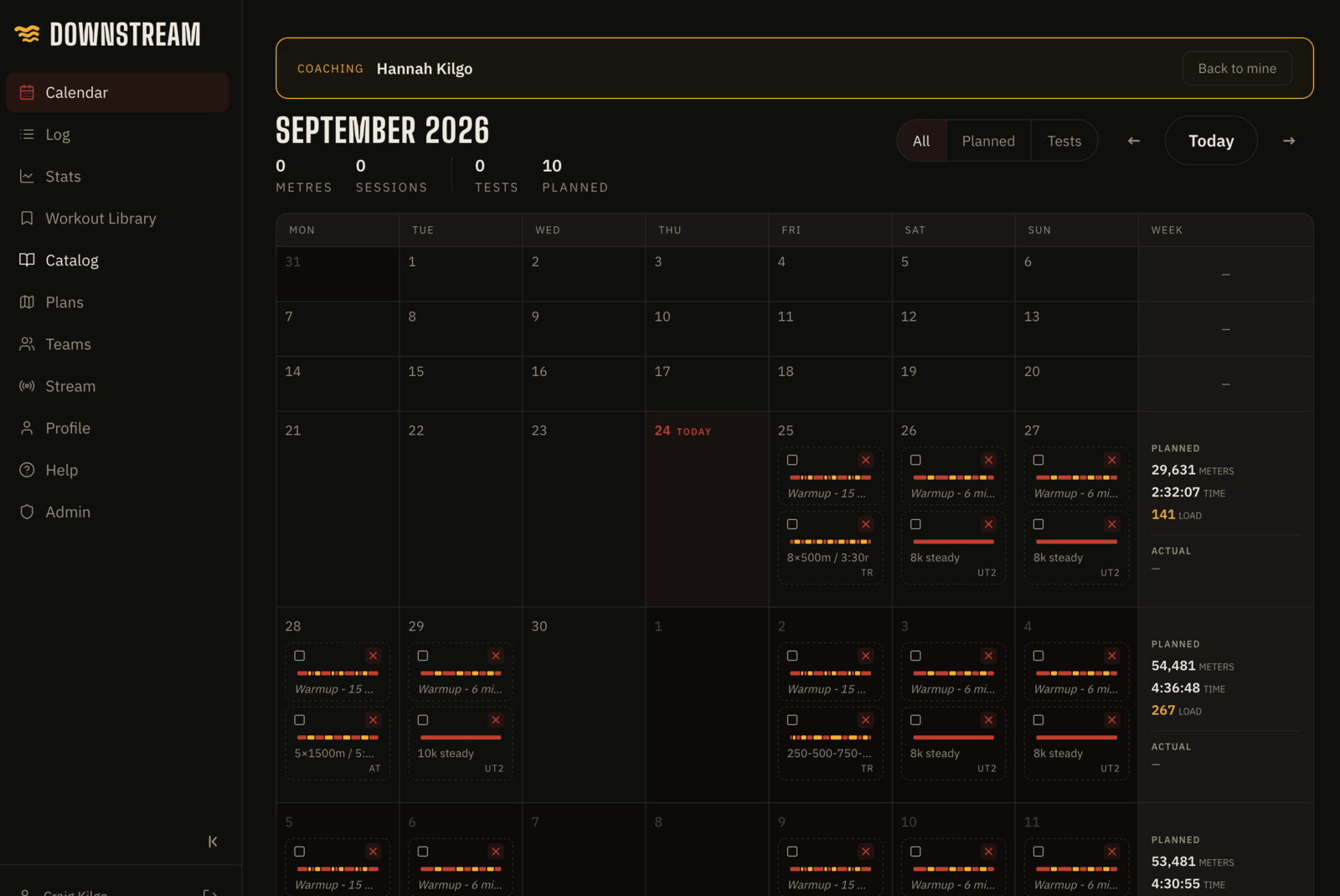Collapse the sidebar with the arrow icon

[213, 842]
